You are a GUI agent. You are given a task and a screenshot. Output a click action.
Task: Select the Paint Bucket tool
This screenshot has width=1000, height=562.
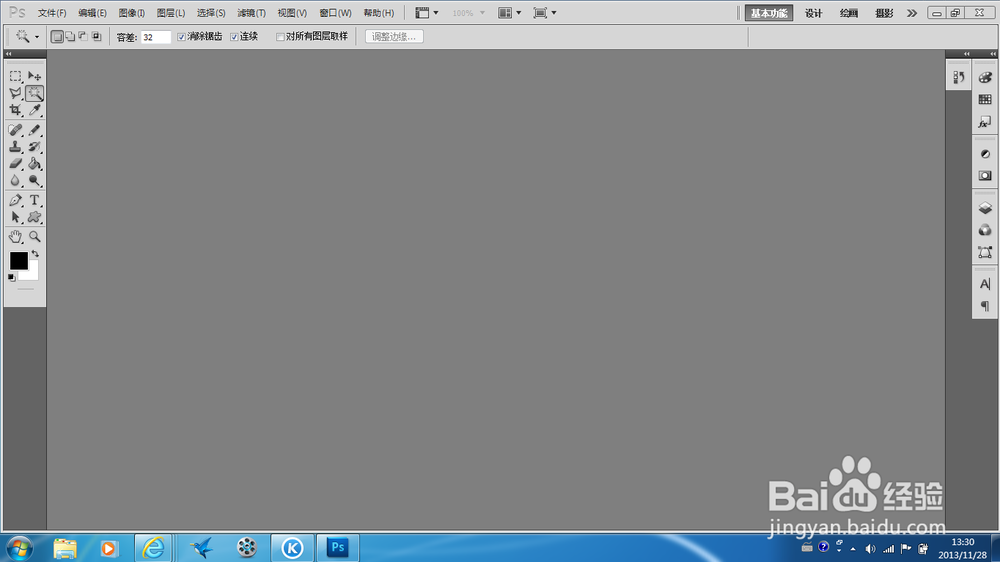click(34, 164)
